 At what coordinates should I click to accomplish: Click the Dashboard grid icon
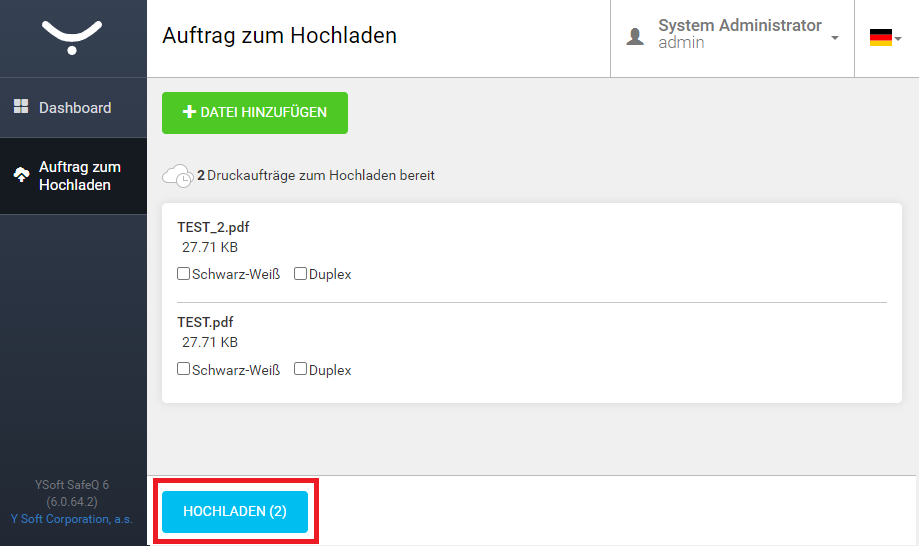(x=21, y=106)
